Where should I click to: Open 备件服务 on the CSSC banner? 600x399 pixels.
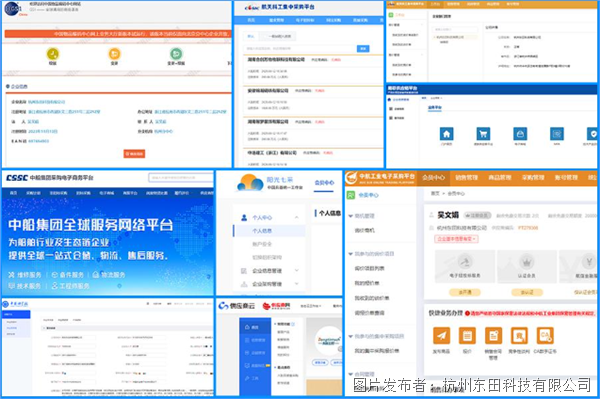[67, 275]
